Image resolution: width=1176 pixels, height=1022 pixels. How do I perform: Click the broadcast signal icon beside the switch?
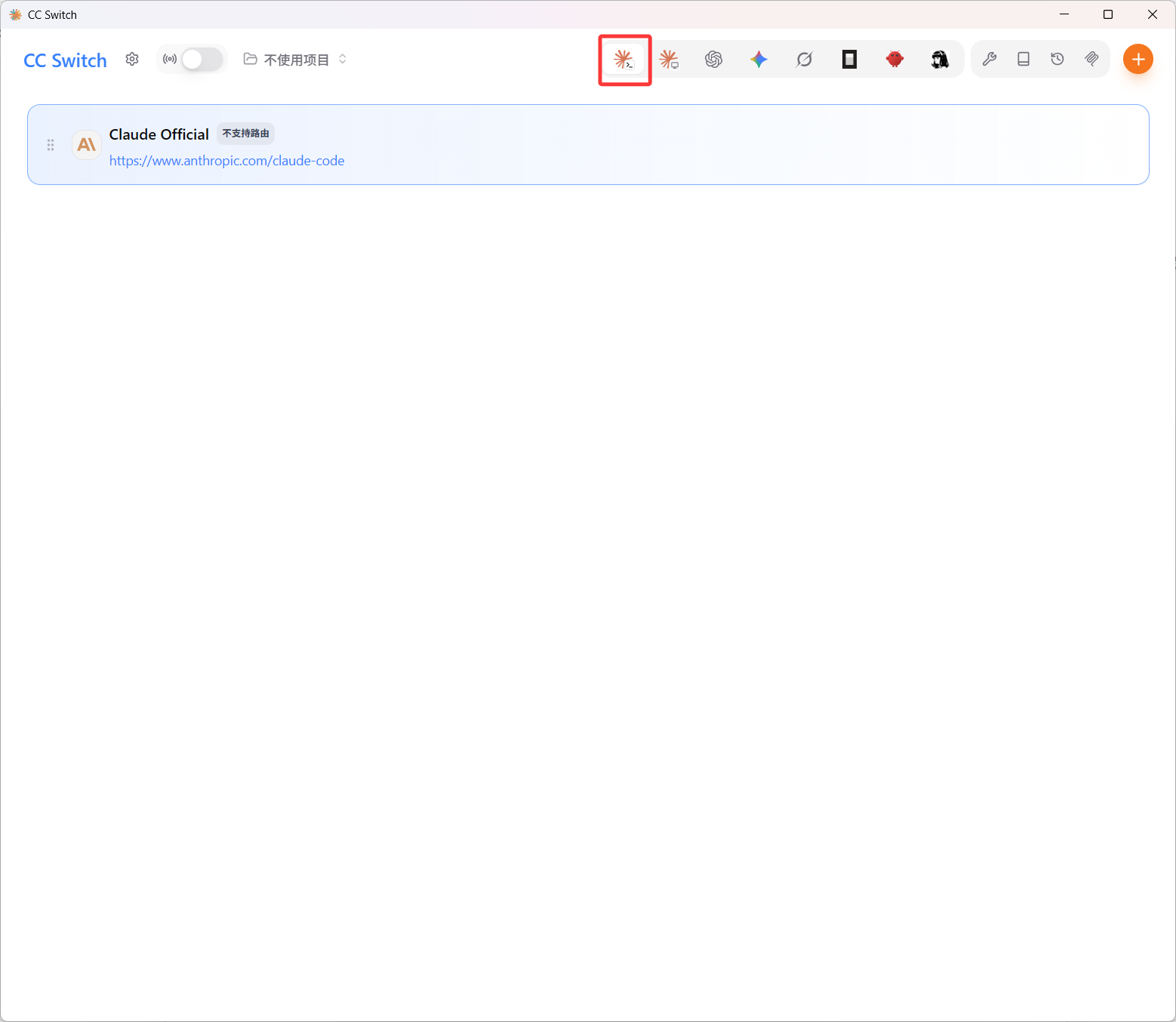tap(170, 59)
